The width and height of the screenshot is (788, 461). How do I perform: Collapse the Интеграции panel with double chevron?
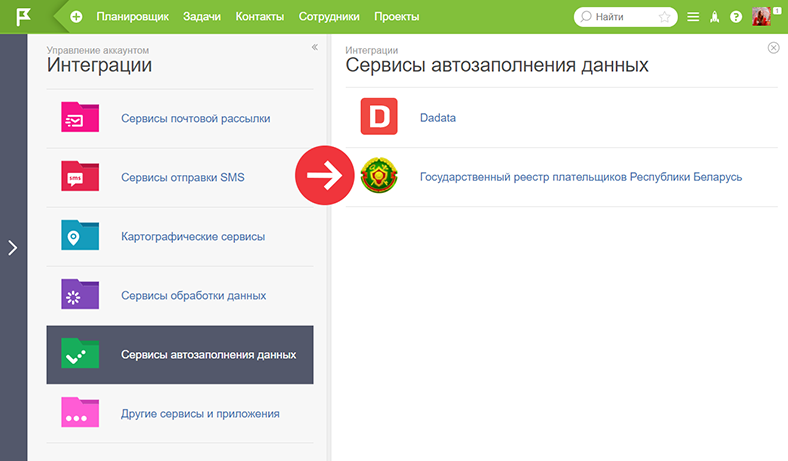[315, 47]
